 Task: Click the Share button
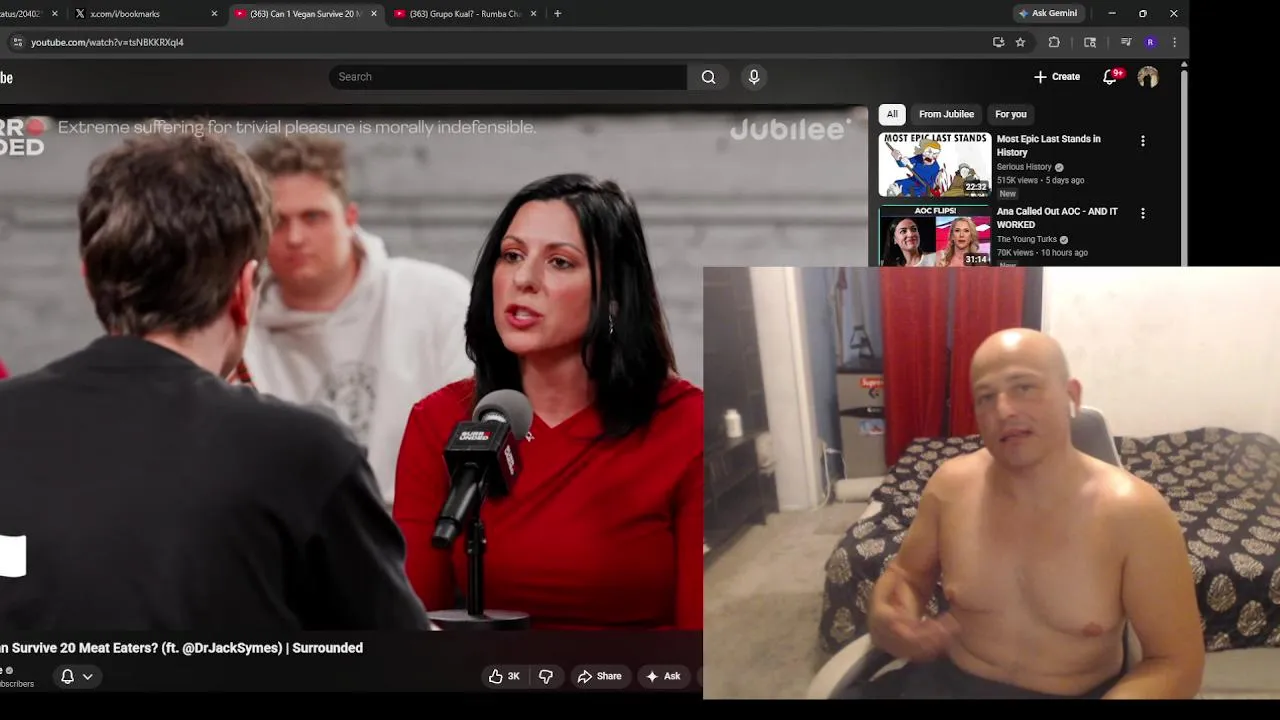coord(599,676)
